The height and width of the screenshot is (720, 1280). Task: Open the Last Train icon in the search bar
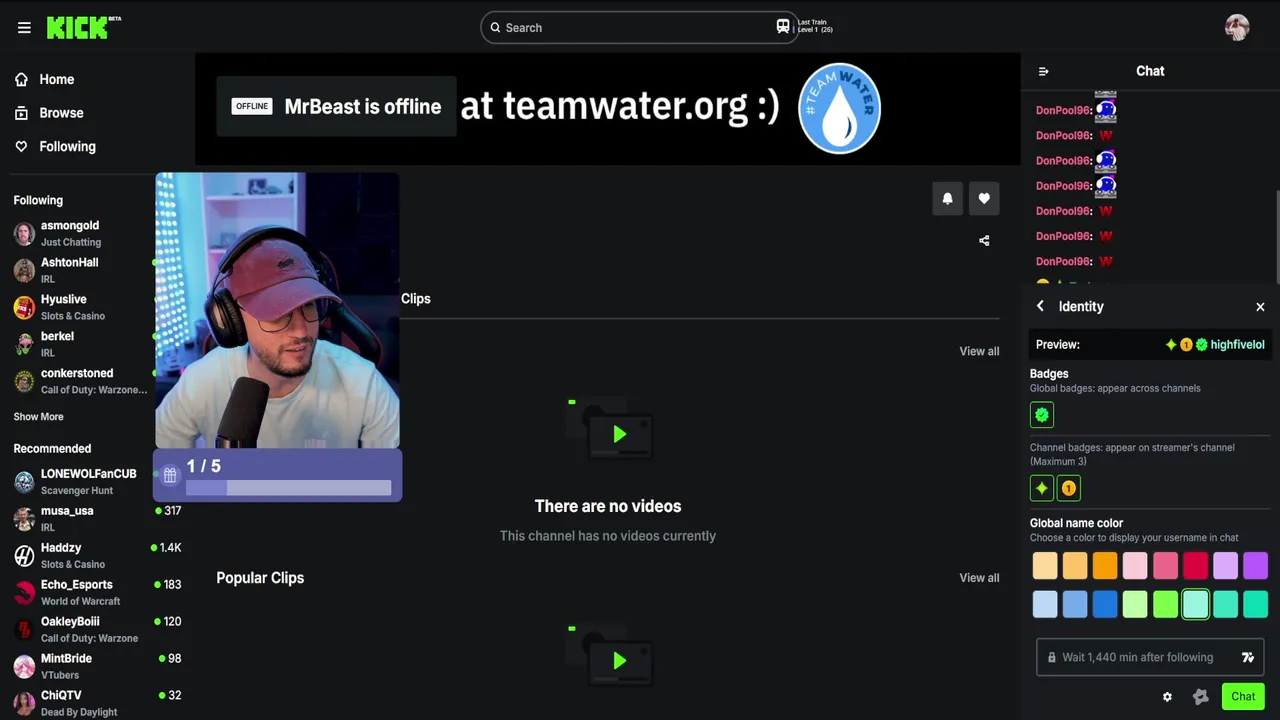pos(783,27)
